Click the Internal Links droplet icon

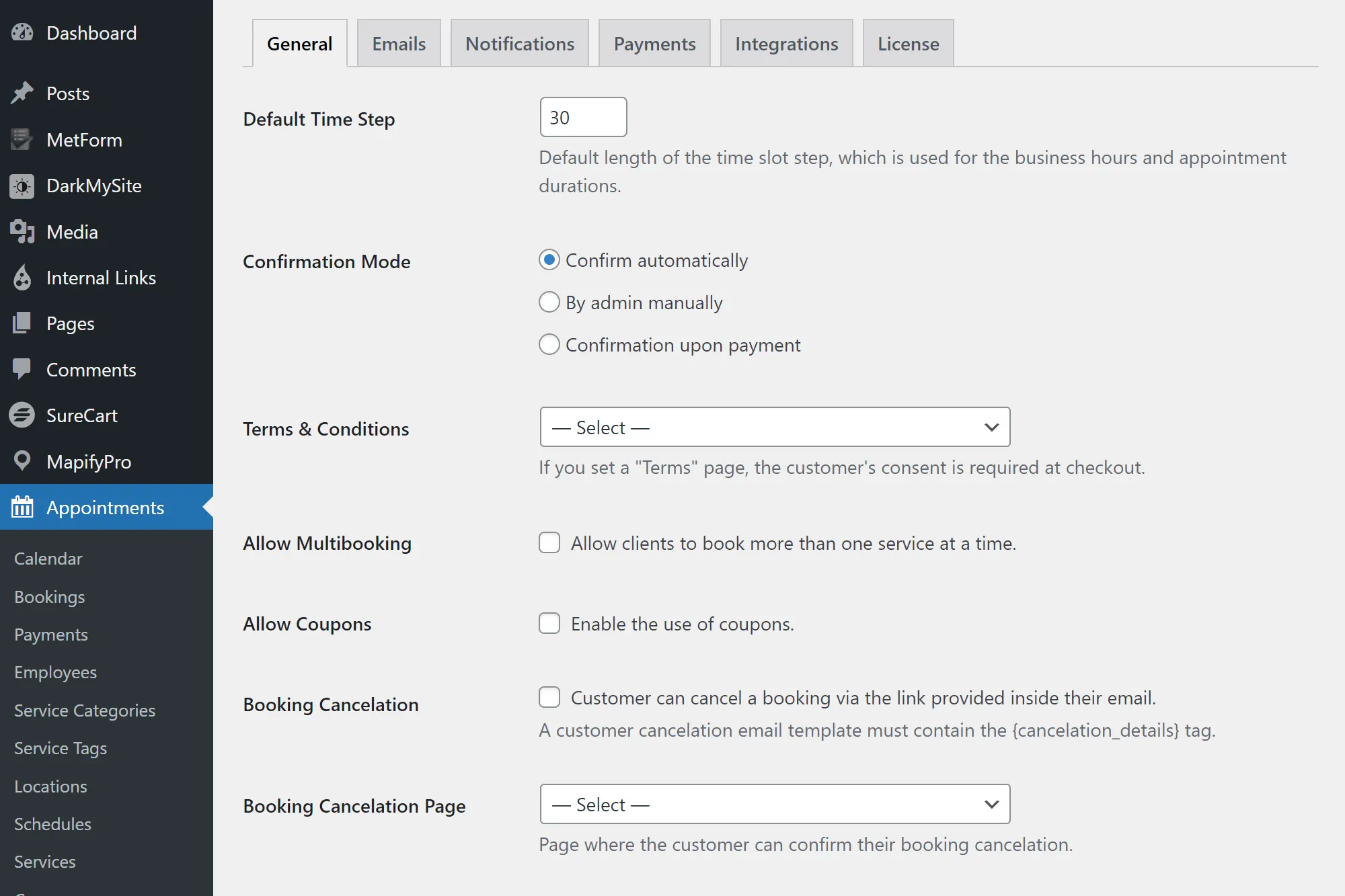23,278
